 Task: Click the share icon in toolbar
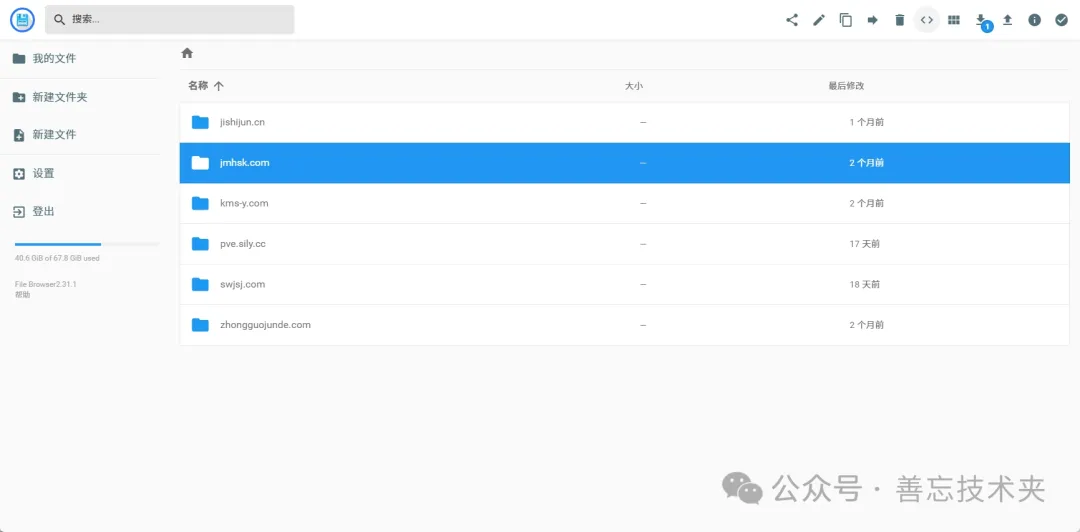click(x=791, y=20)
